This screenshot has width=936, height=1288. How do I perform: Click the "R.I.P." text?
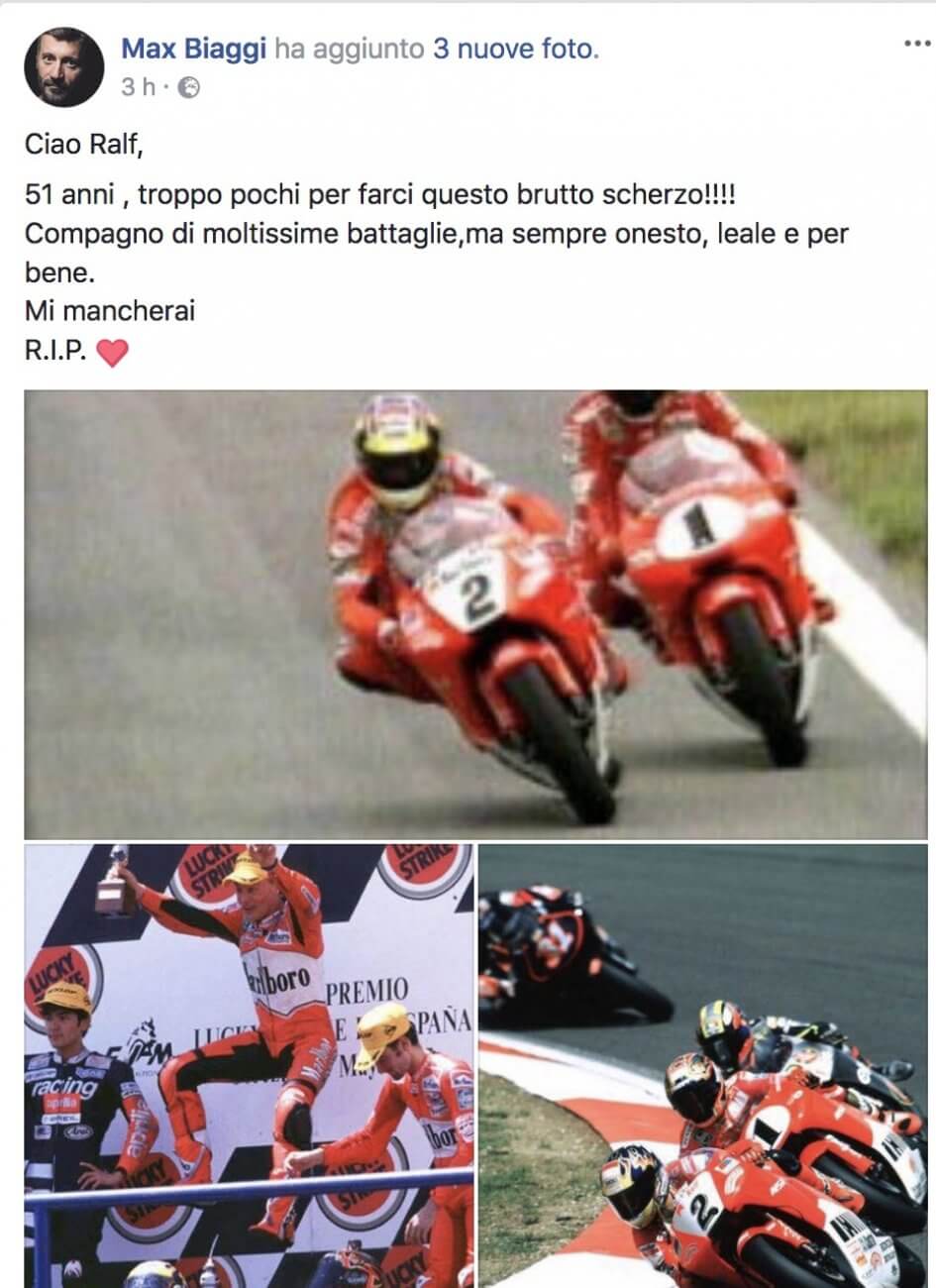57,353
